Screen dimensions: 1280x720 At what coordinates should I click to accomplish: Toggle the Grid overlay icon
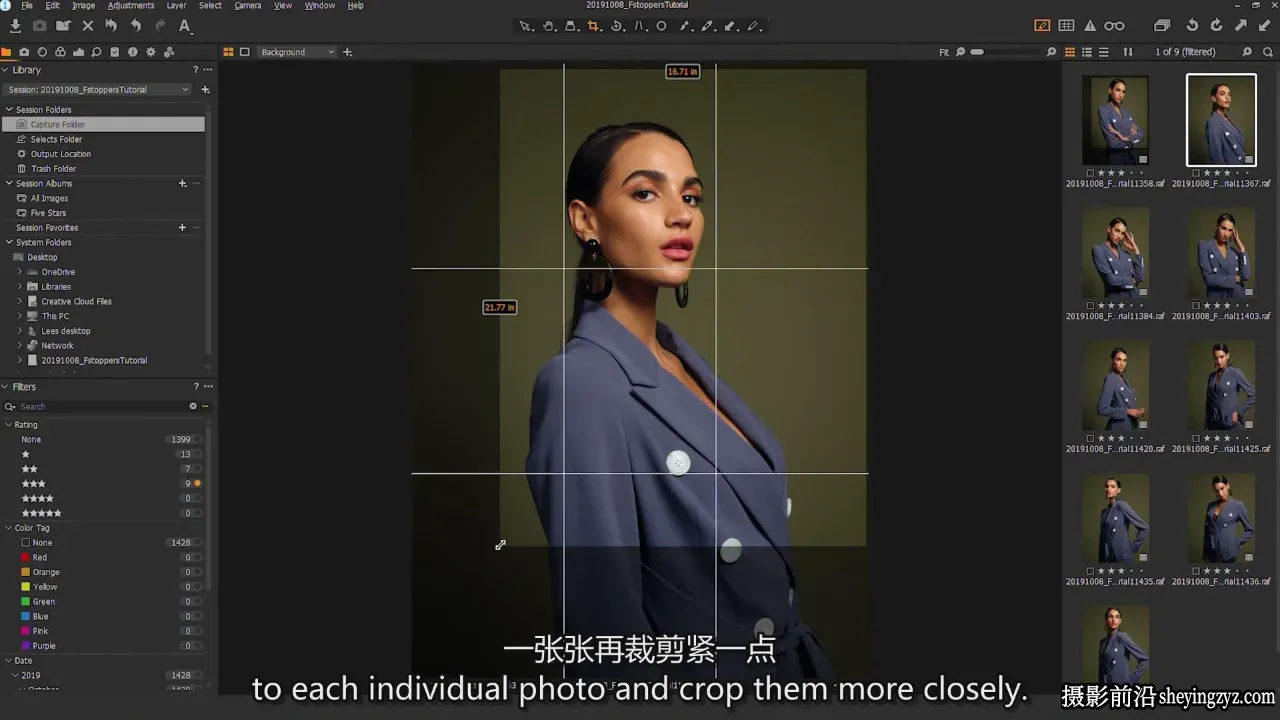(1067, 26)
